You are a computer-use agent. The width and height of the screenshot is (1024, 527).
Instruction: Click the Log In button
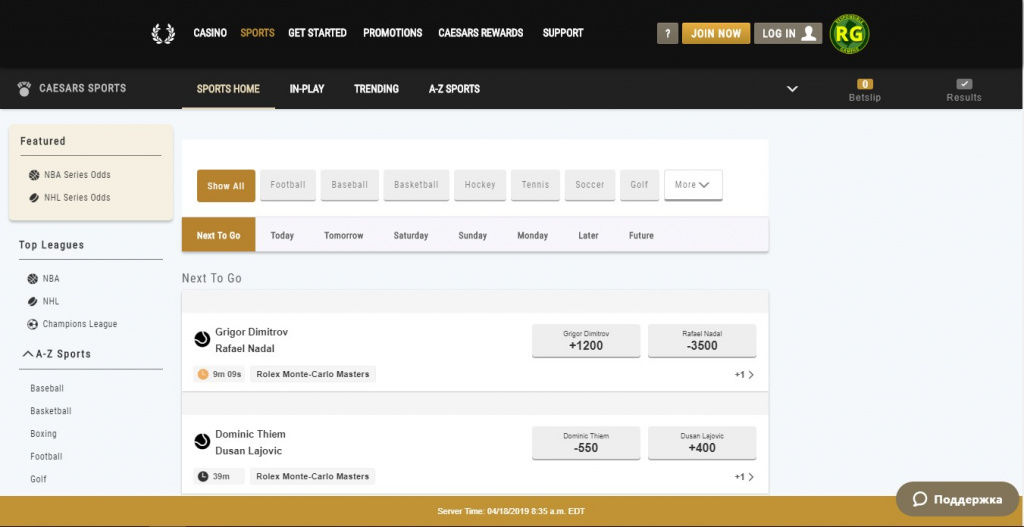[788, 33]
